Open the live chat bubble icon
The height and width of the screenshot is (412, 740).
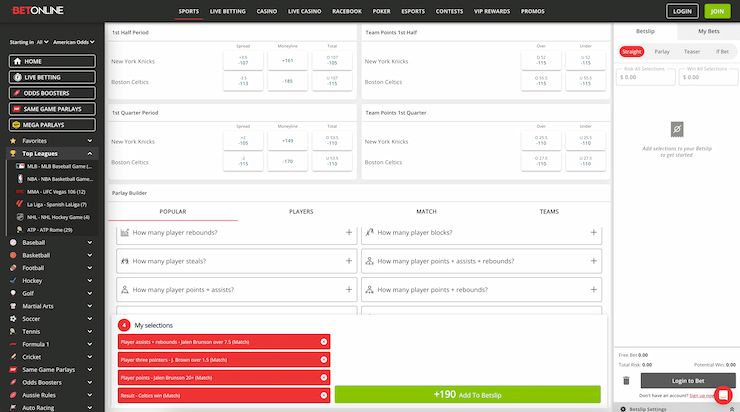tap(723, 395)
